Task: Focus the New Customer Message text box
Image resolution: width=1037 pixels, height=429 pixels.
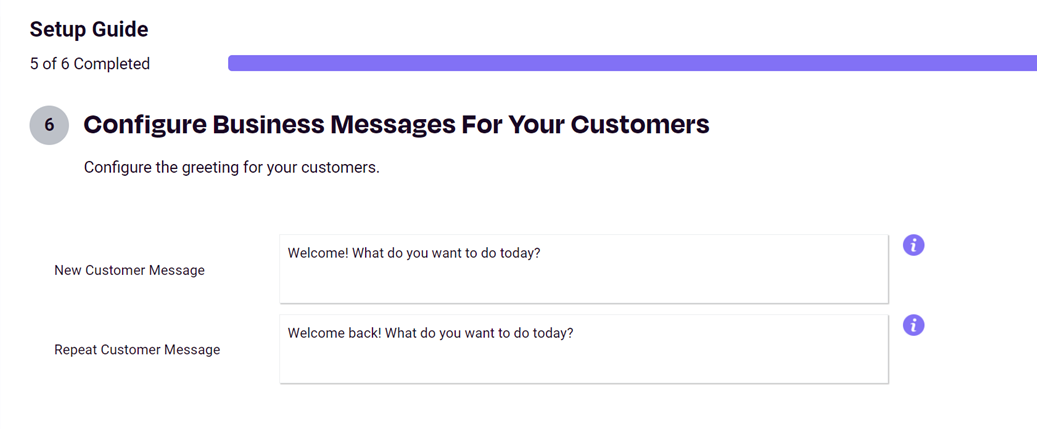Action: pyautogui.click(x=584, y=269)
